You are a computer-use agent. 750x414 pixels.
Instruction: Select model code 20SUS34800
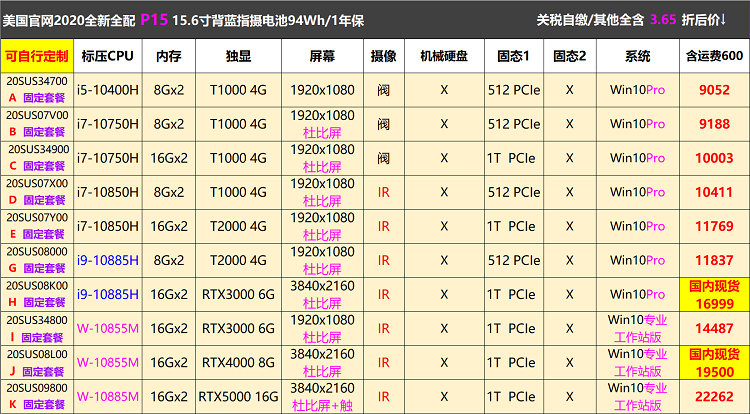(37, 320)
